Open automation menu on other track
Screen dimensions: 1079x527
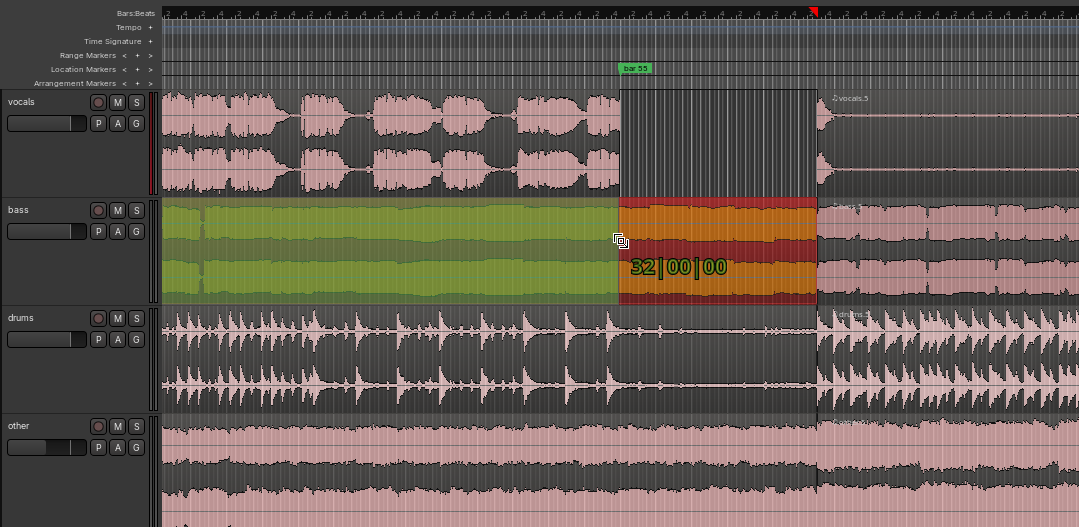coord(118,448)
